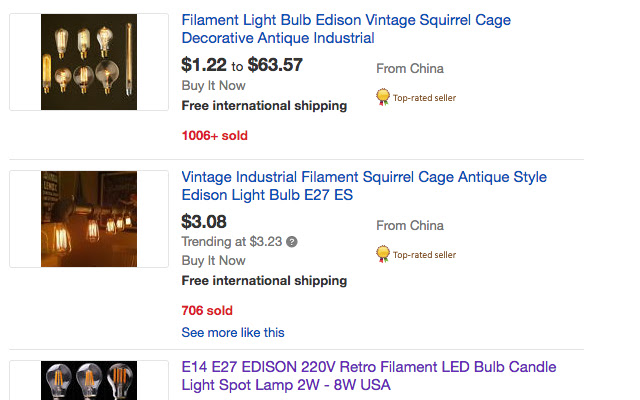Click Top-rated seller text on first listing

pyautogui.click(x=424, y=98)
